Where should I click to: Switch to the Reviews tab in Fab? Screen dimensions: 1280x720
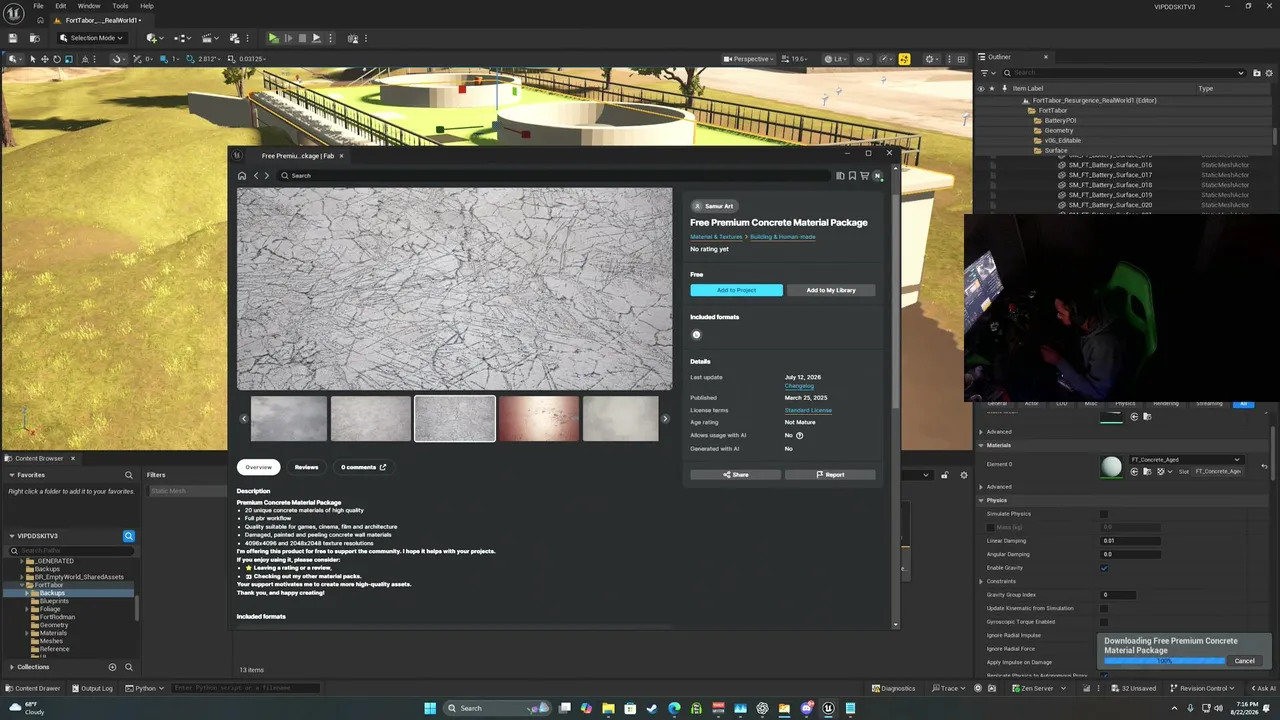306,467
